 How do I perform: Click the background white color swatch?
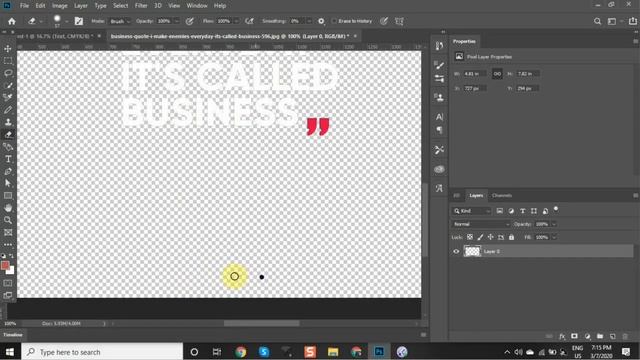pyautogui.click(x=11, y=270)
